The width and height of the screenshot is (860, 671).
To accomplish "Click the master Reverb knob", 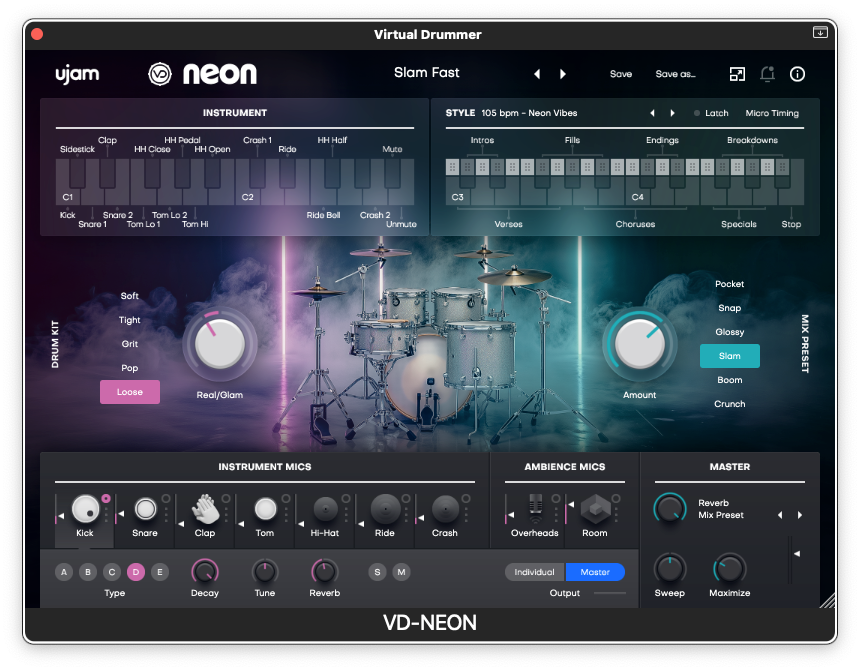I will (x=670, y=508).
